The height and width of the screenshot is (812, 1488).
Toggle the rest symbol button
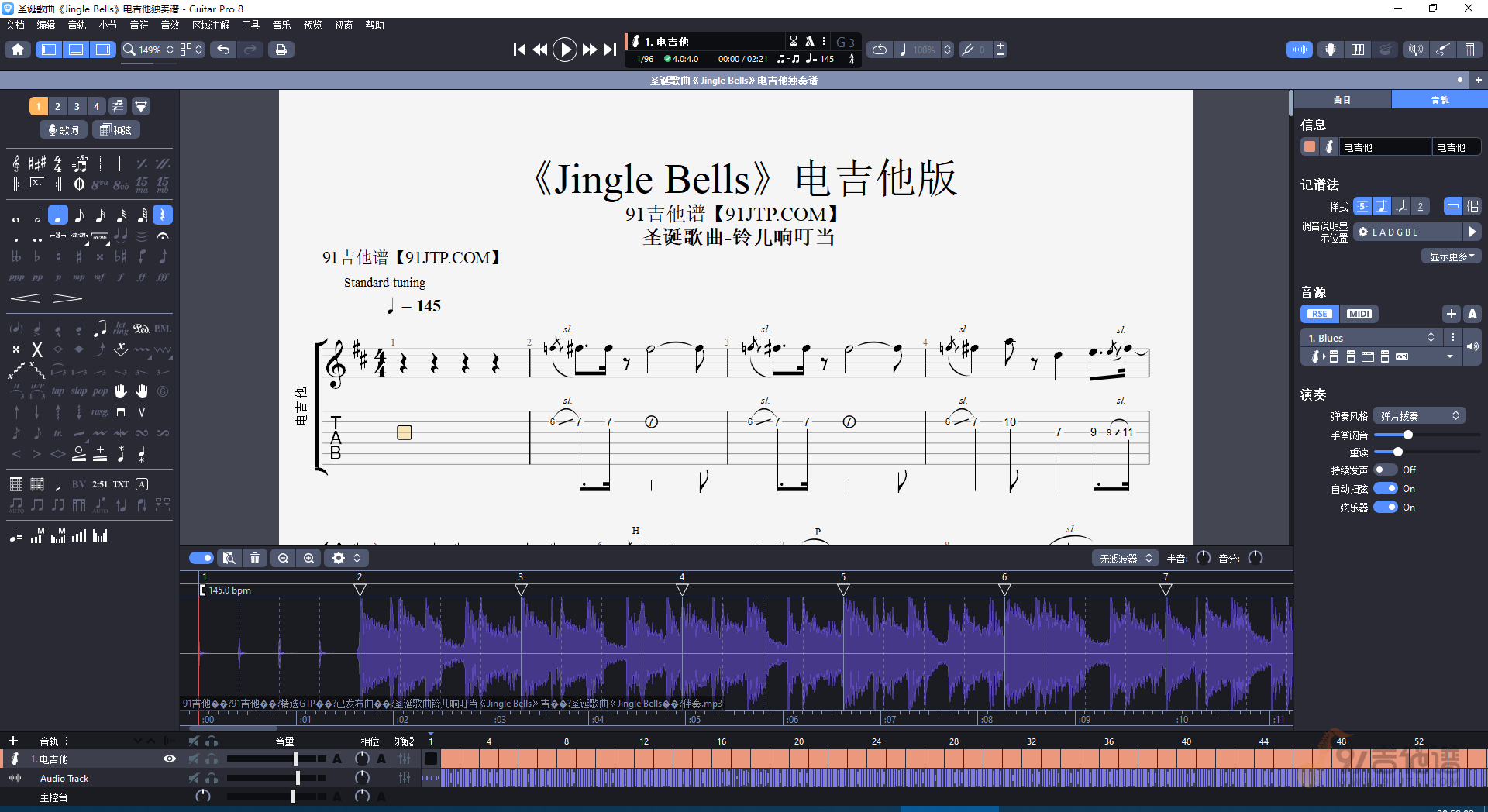(x=163, y=215)
